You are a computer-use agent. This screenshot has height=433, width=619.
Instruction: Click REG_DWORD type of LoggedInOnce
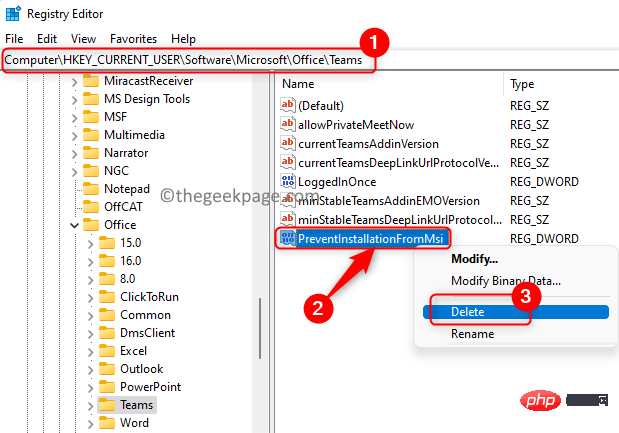544,182
